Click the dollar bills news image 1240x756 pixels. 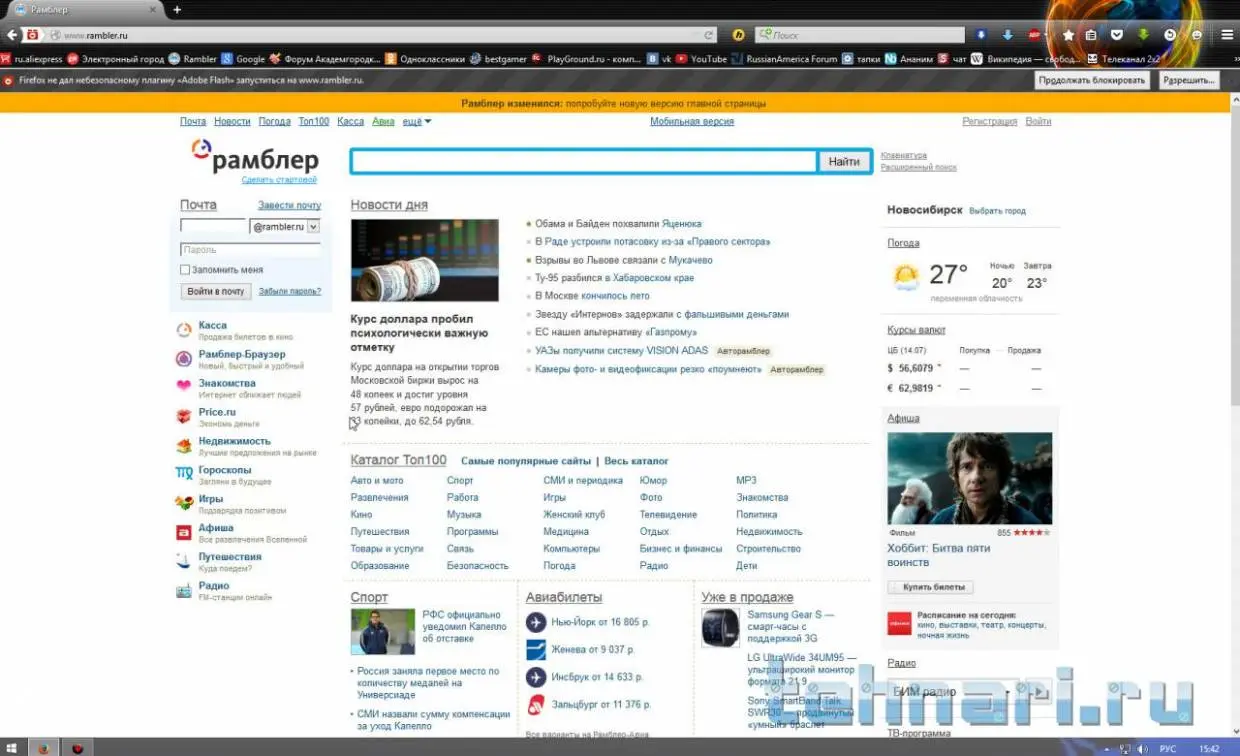425,261
